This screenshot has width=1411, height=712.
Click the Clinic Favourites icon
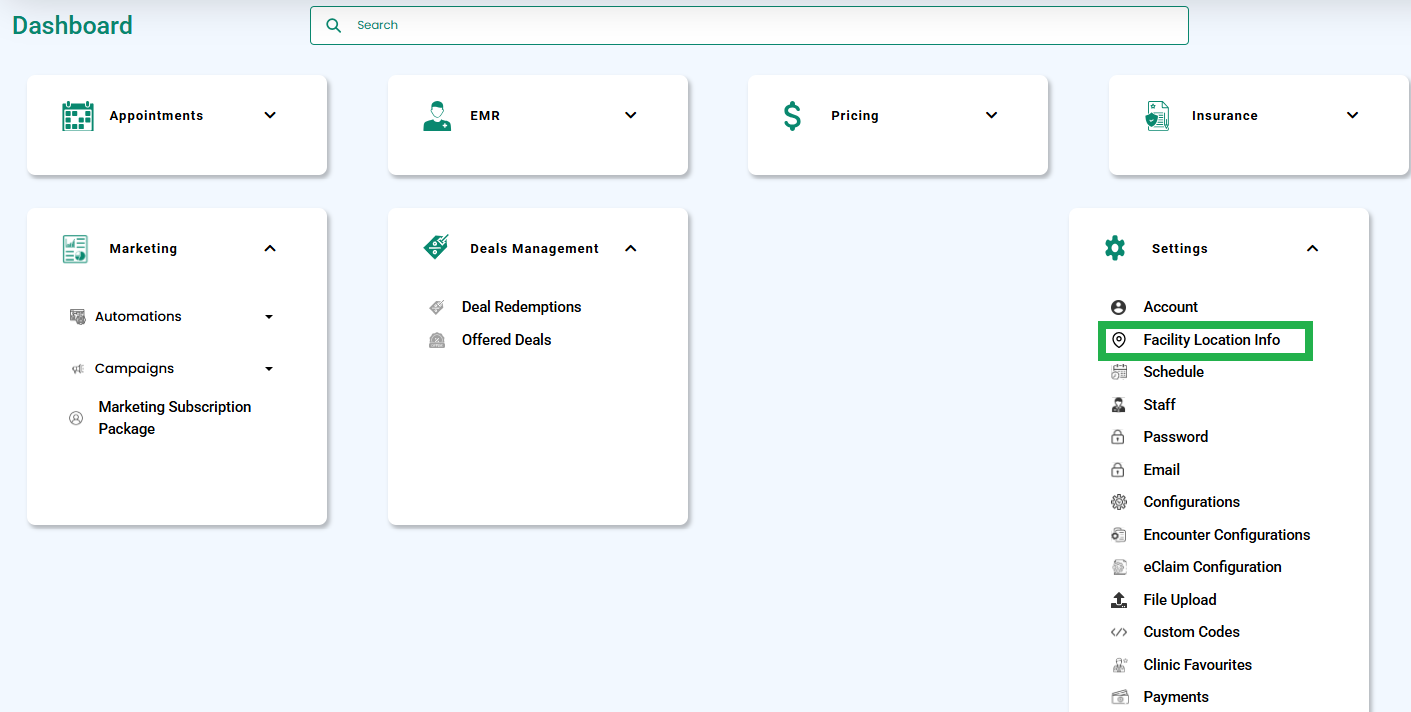click(x=1119, y=665)
